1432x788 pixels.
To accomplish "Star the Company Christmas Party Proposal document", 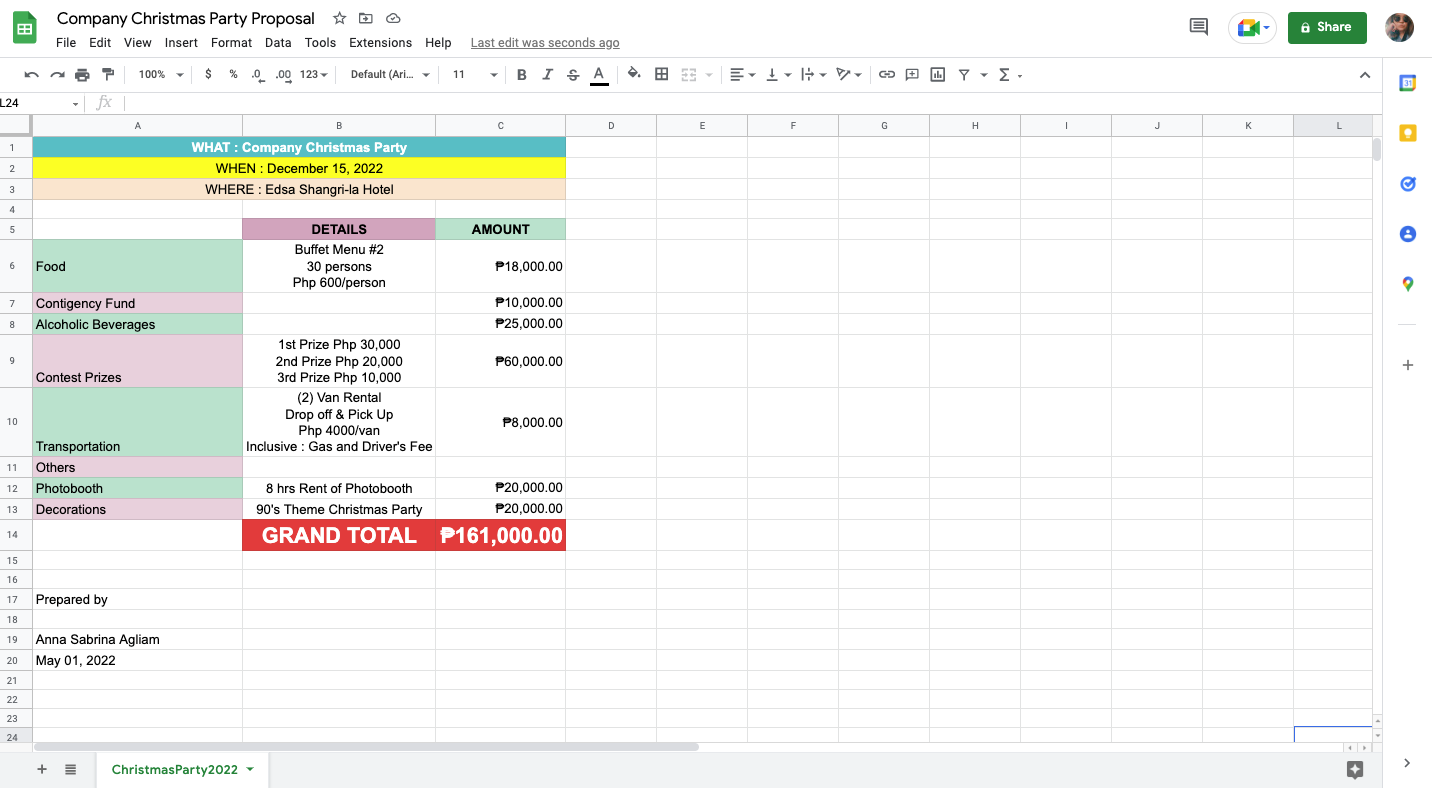I will click(x=339, y=19).
